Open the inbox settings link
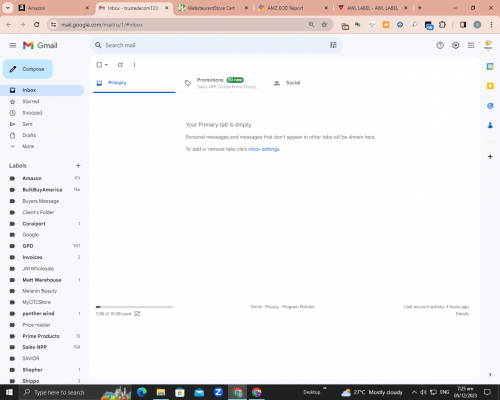Image resolution: width=500 pixels, height=400 pixels. click(x=264, y=149)
